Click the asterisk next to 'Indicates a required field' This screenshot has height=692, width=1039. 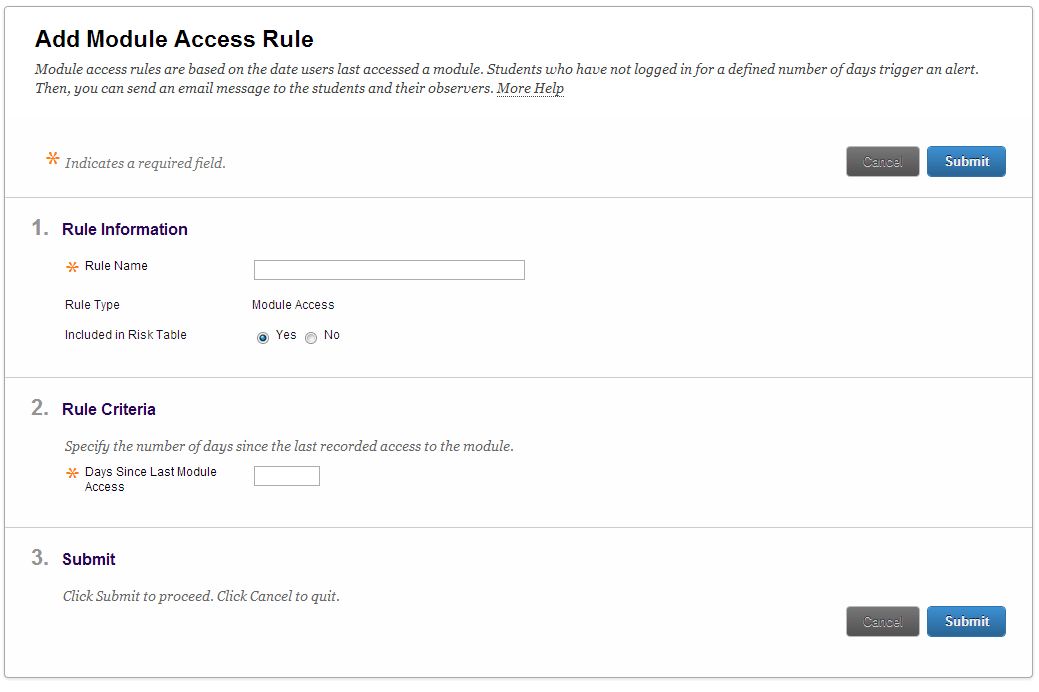[x=53, y=160]
